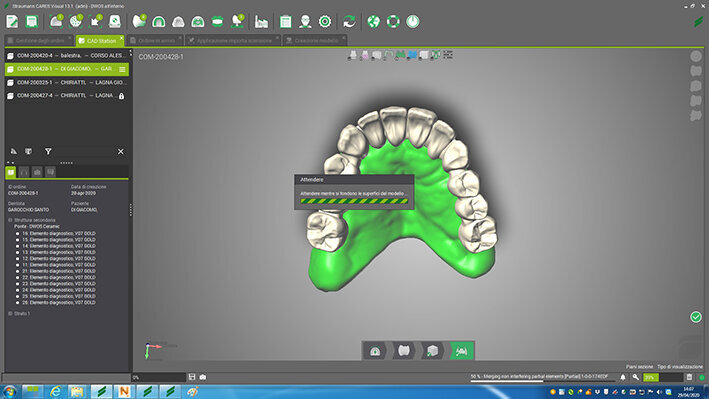709x399 pixels.
Task: Open the new order pencil icon
Action: pos(12,21)
